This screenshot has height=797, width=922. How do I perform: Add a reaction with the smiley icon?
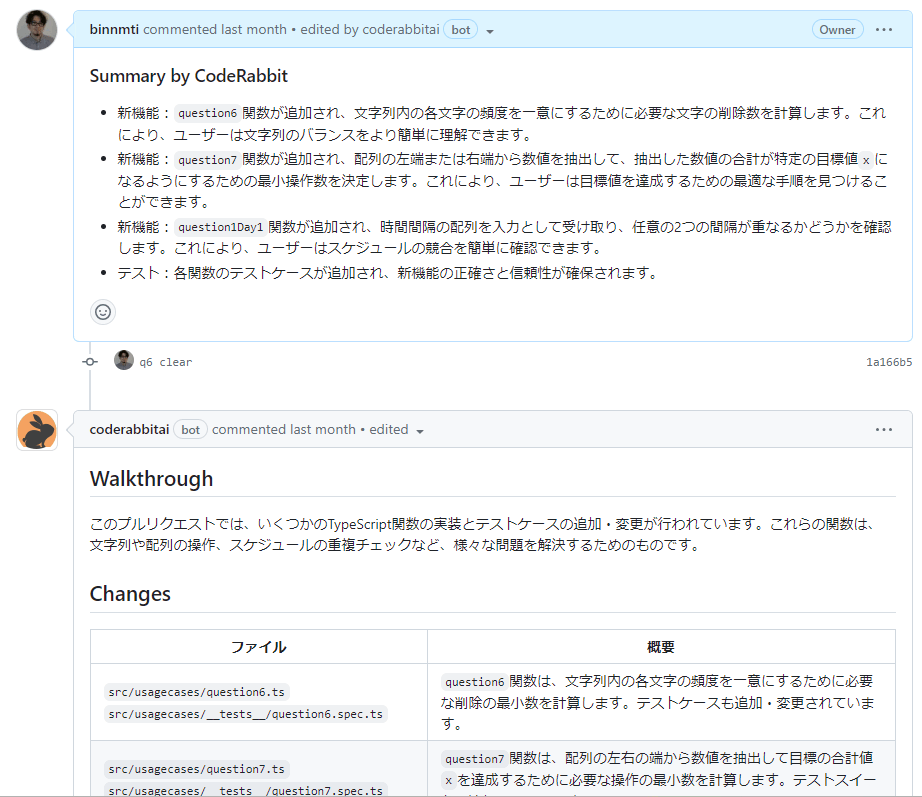(x=103, y=312)
